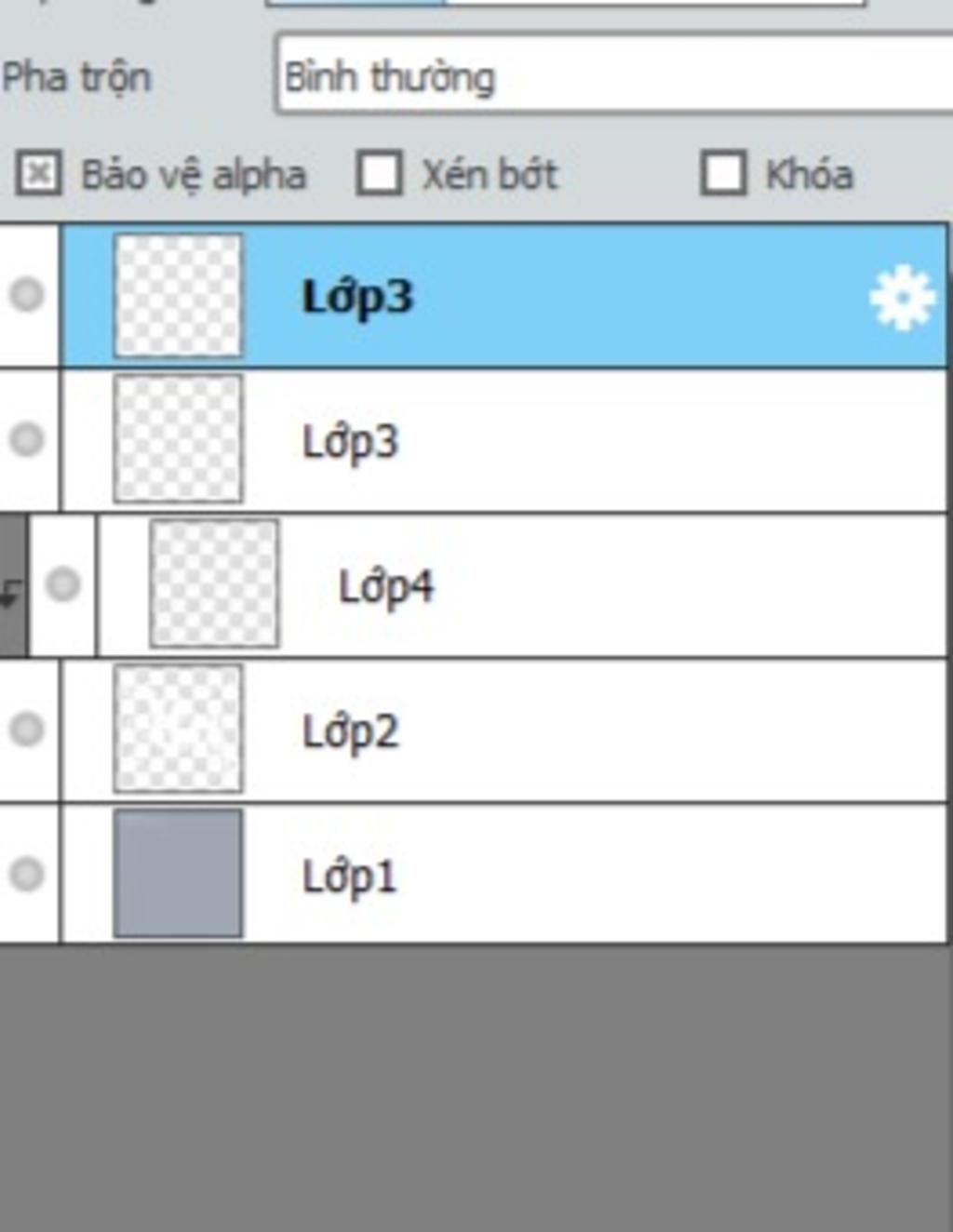Screen dimensions: 953x1232
Task: Enable the Khóa lock checkbox
Action: [x=723, y=173]
